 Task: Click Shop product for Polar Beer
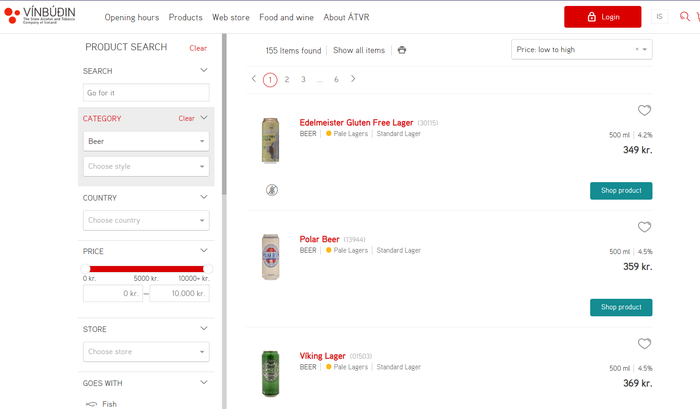point(620,307)
